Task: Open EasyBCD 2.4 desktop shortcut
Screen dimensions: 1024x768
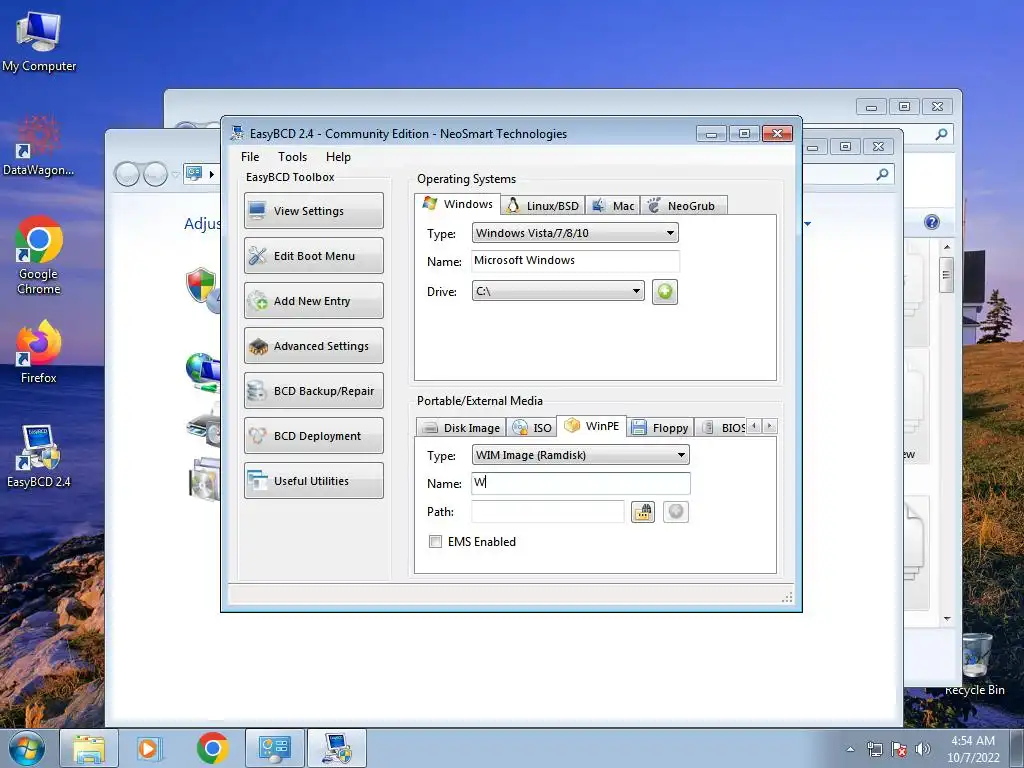Action: tap(39, 456)
